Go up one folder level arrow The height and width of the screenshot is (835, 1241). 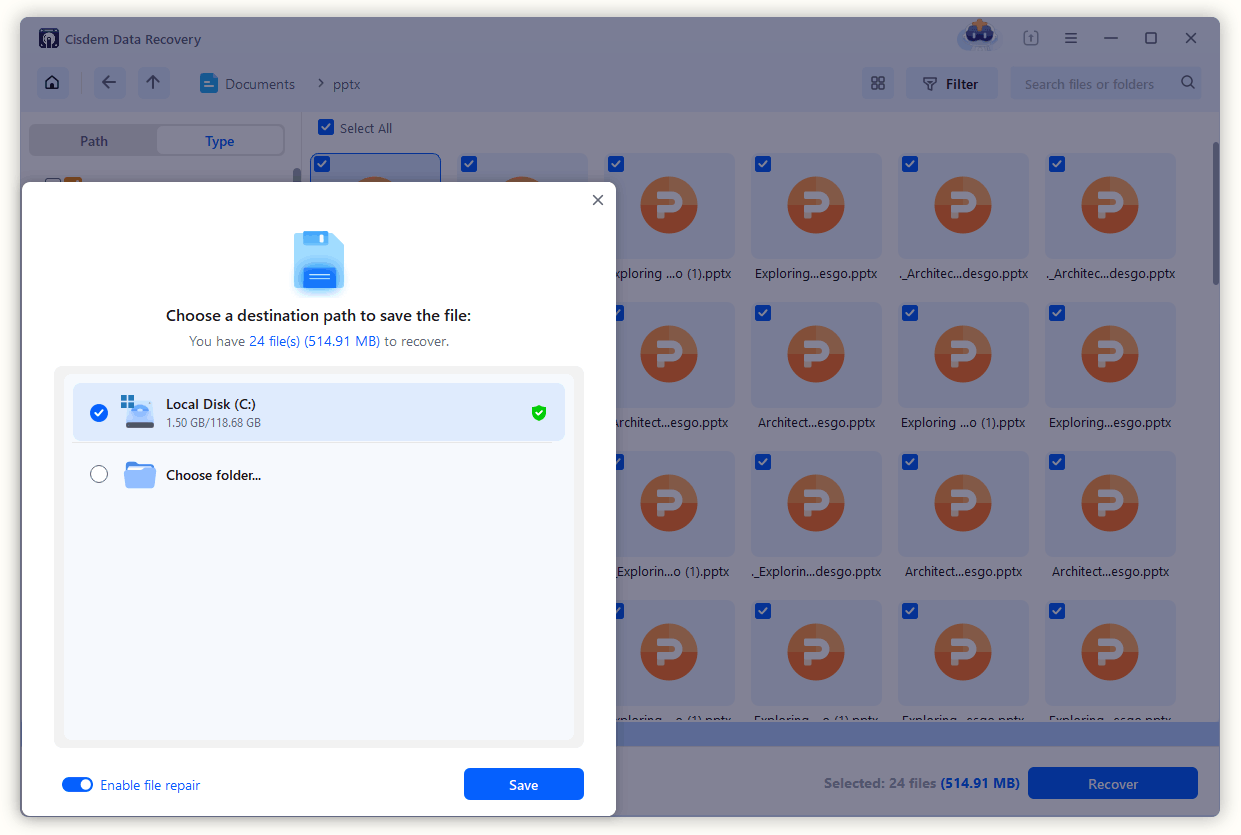coord(153,83)
